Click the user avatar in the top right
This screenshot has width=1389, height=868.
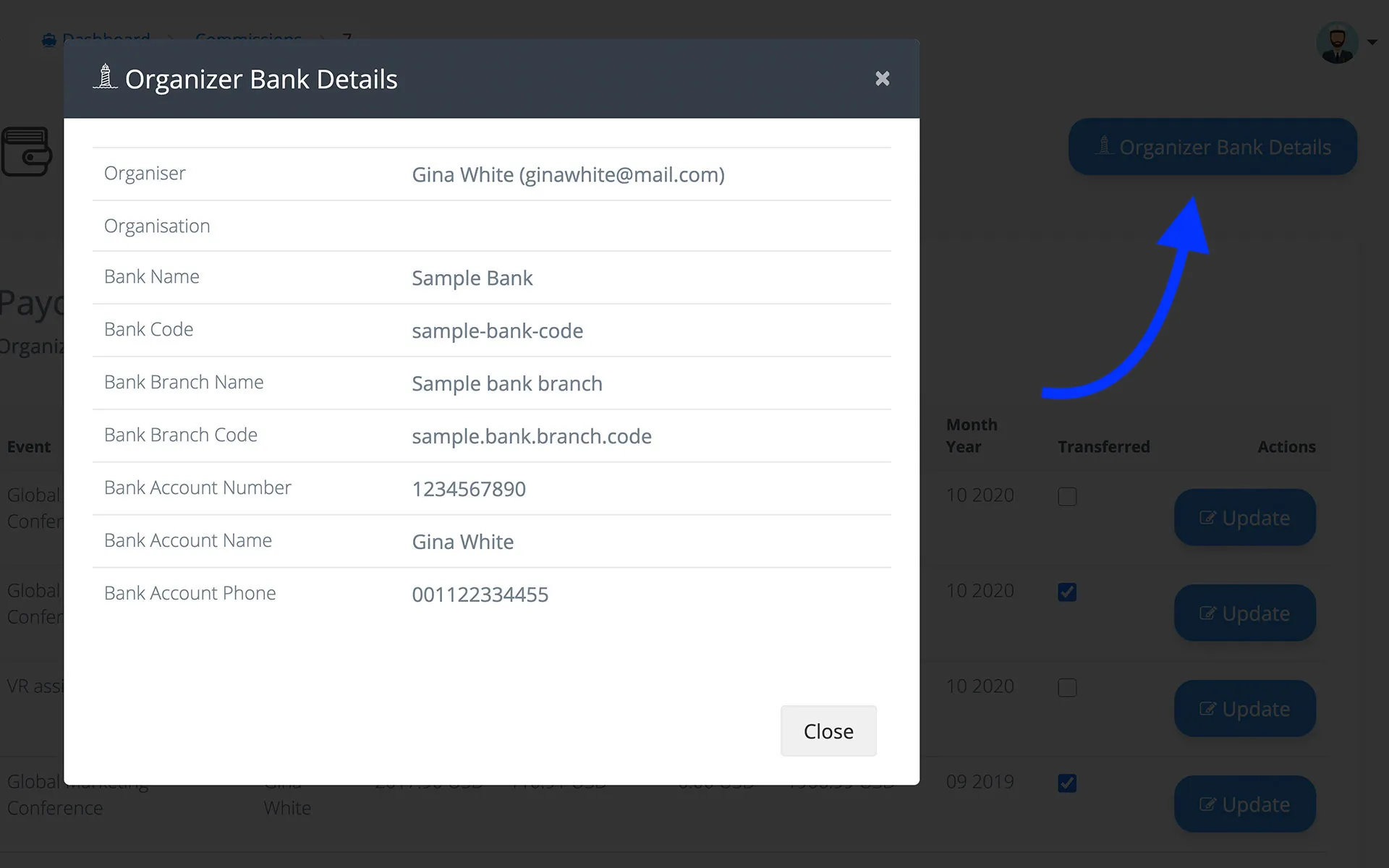tap(1337, 42)
